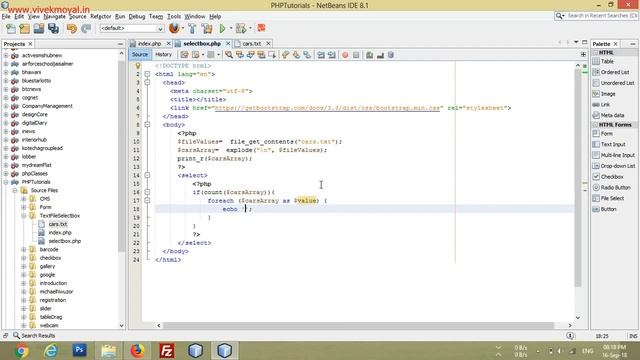
Task: Open the Debug Project dropdown arrow
Action: coord(250,28)
